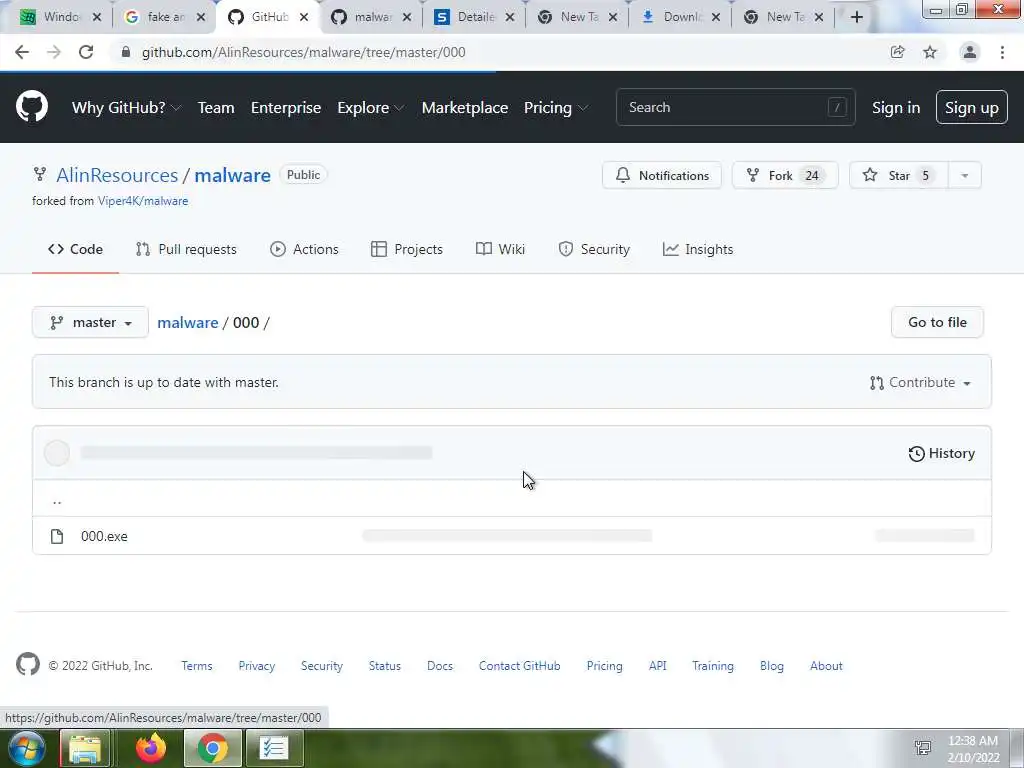Reload the page with the refresh icon

[x=86, y=52]
